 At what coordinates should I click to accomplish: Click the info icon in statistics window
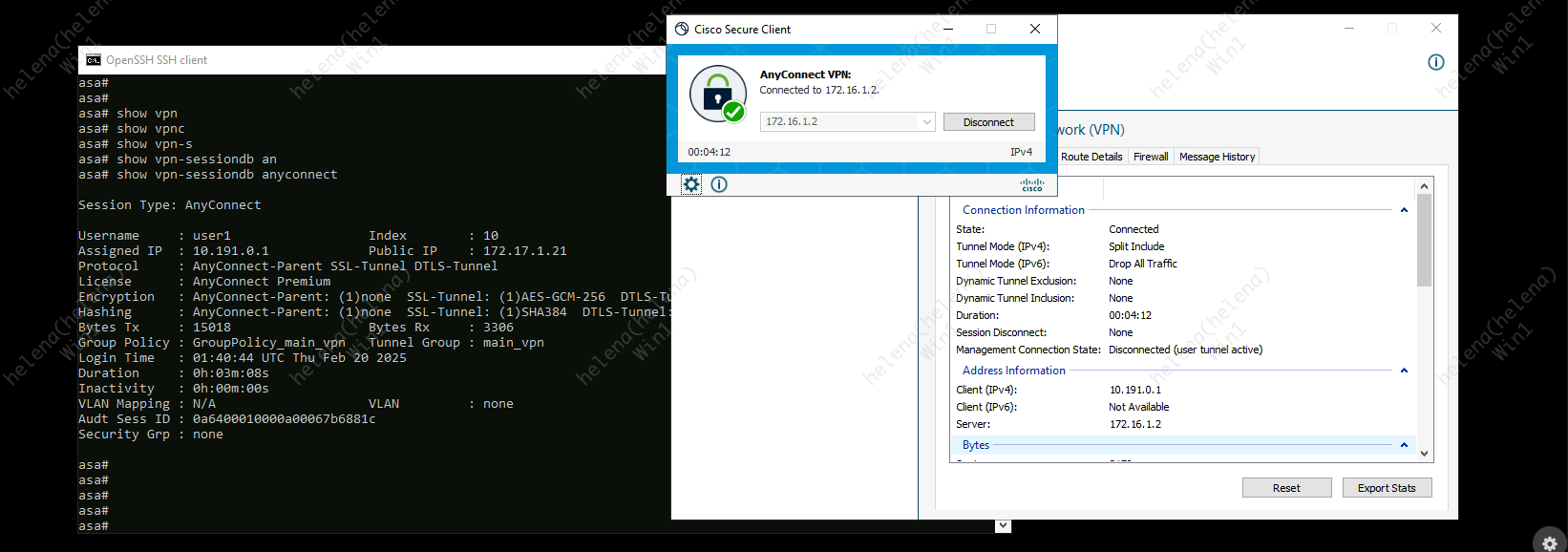click(1435, 62)
